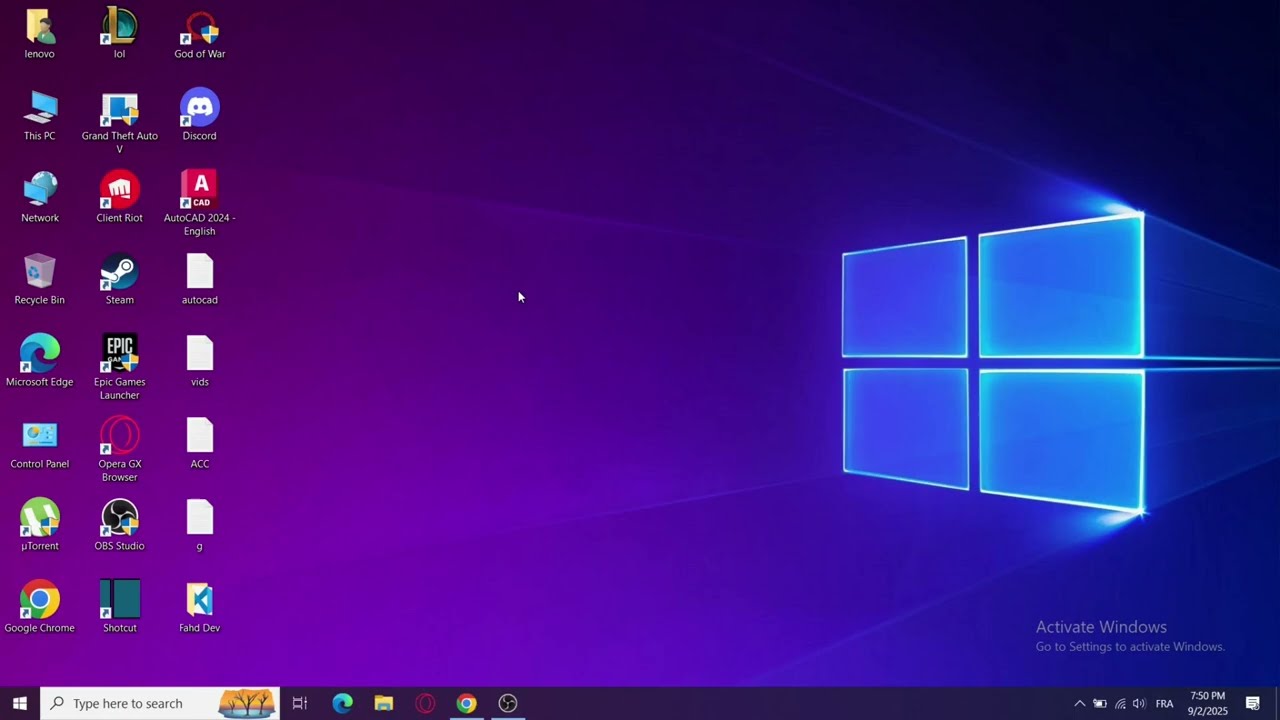
Task: Show hidden system tray icons
Action: (x=1079, y=703)
